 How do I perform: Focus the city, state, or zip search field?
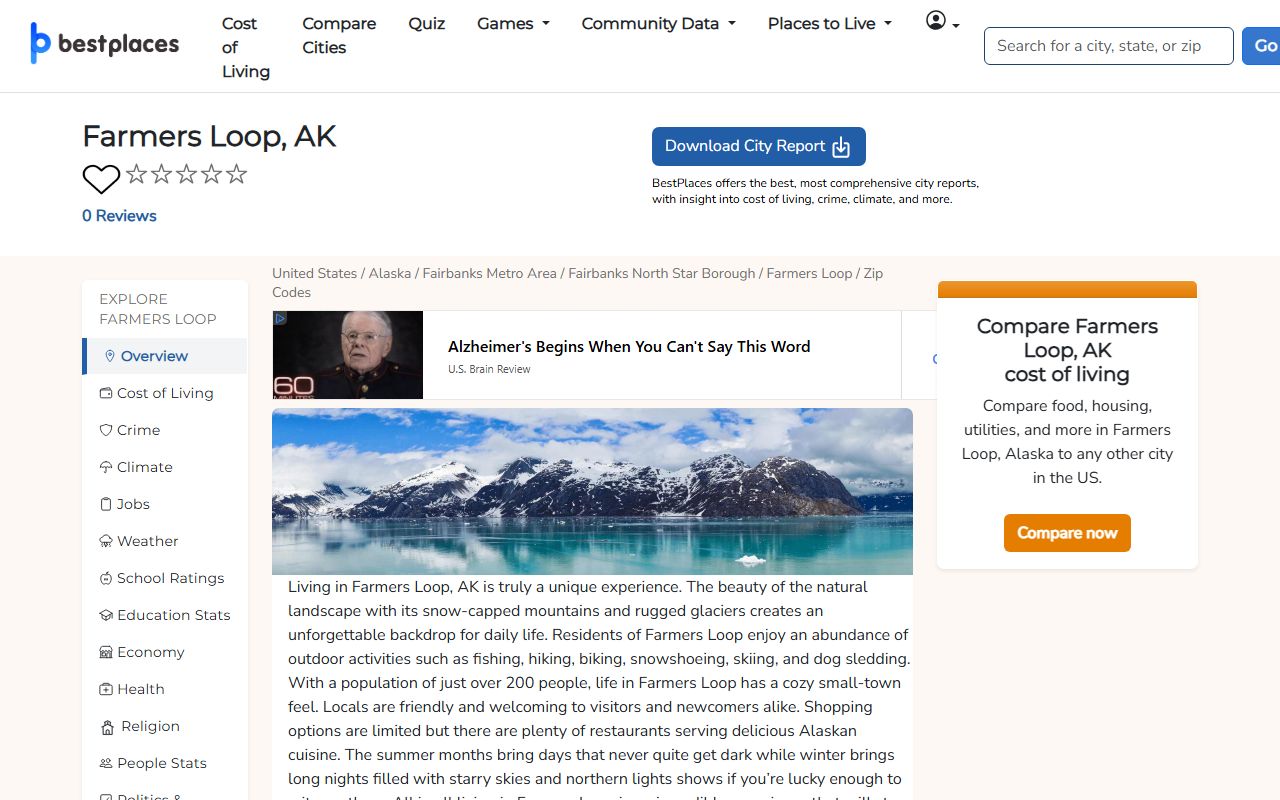pos(1108,46)
